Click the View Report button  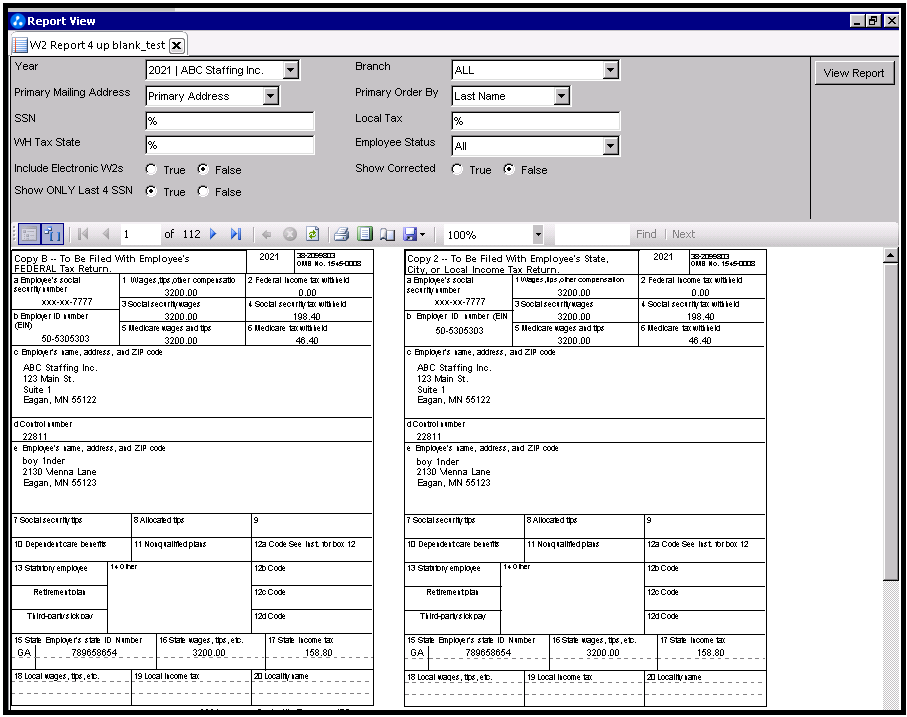pyautogui.click(x=853, y=73)
